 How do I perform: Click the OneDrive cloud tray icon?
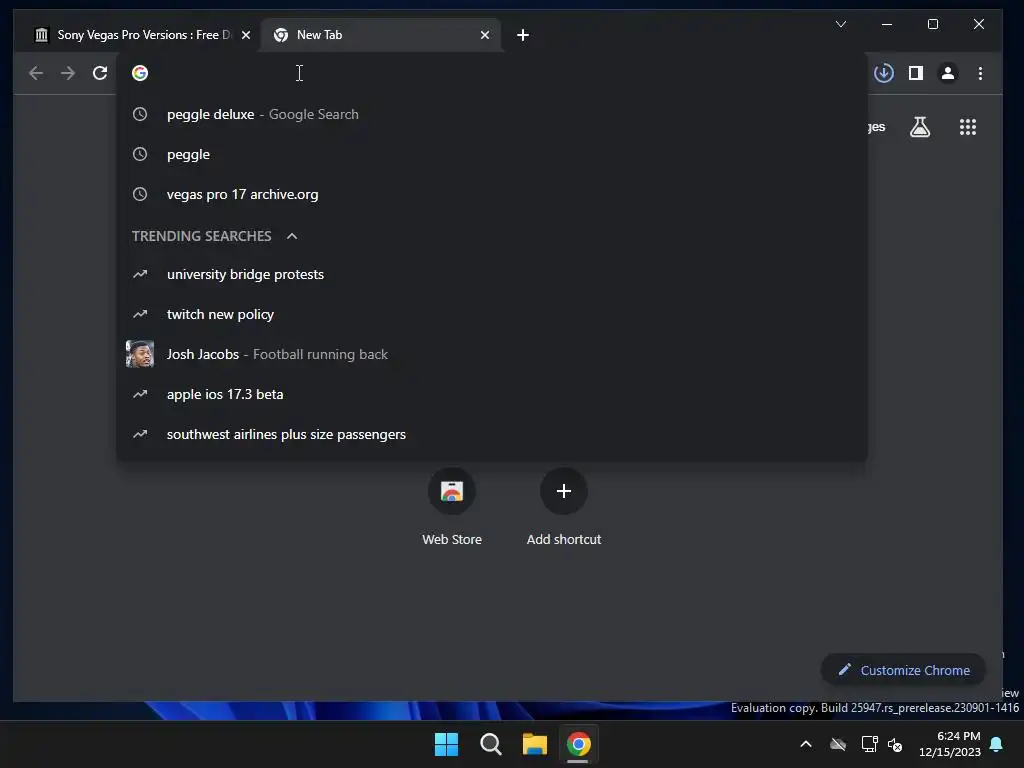pyautogui.click(x=838, y=744)
